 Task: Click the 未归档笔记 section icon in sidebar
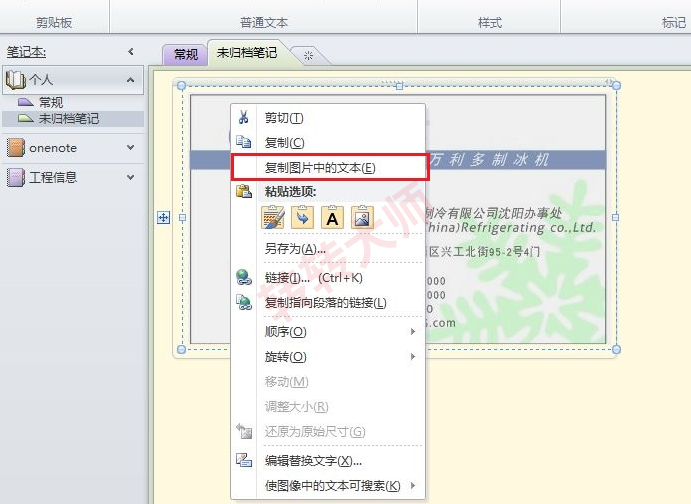coord(26,118)
